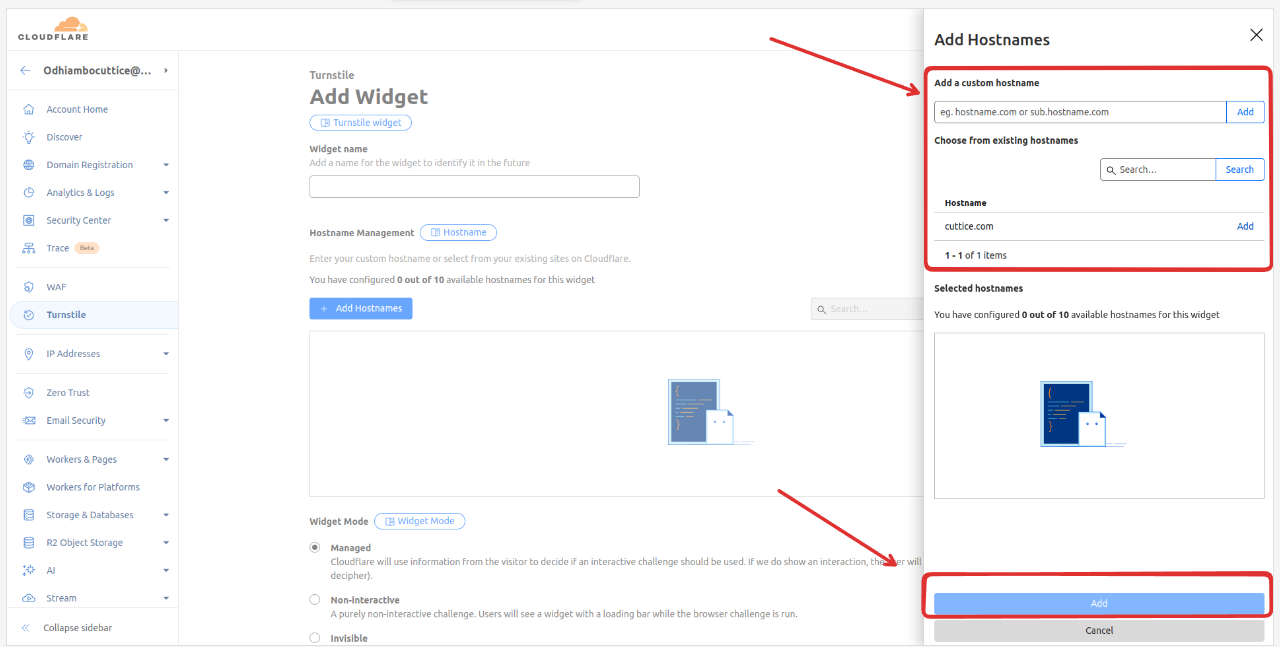
Task: Click the Cloudflare logo
Action: (x=53, y=29)
